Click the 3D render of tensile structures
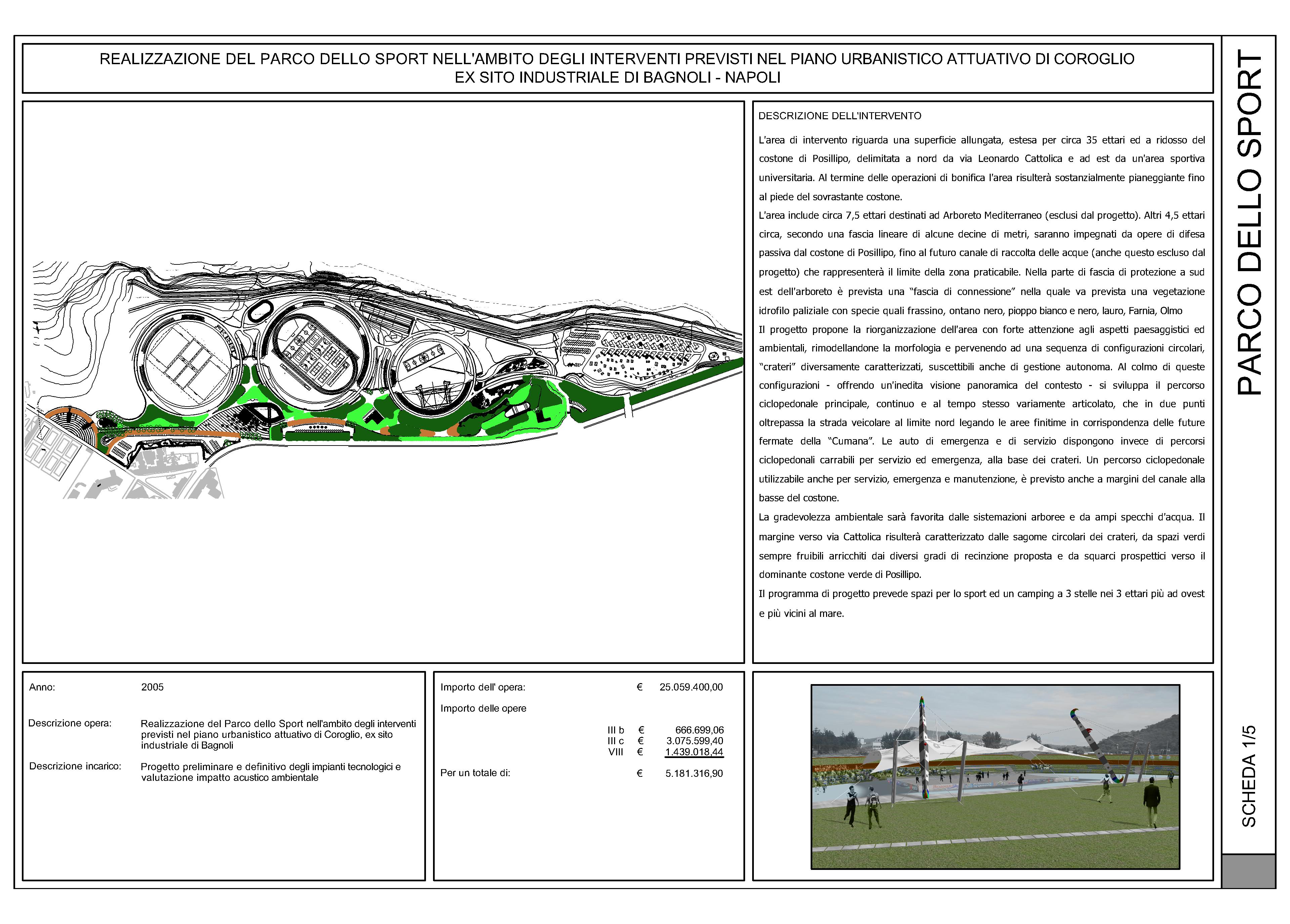 995,776
